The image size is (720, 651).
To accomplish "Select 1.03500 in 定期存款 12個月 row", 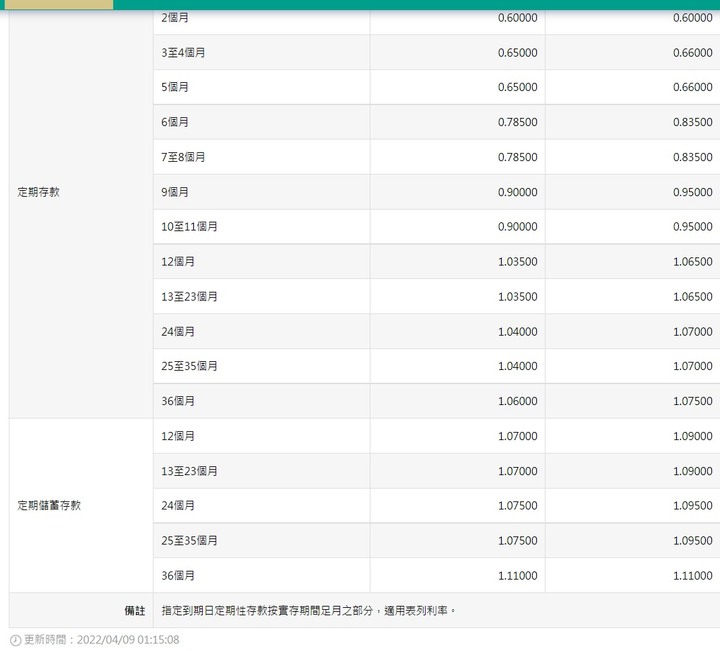I will click(518, 262).
